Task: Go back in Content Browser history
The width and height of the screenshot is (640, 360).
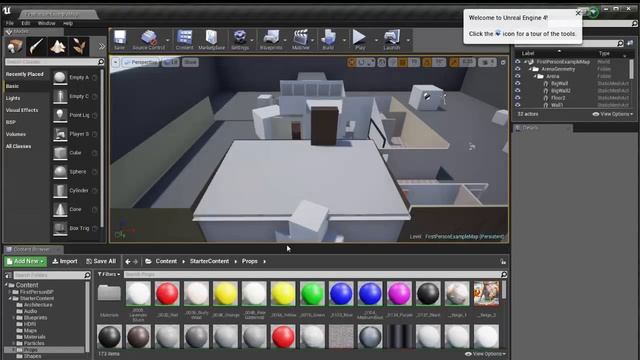Action: coord(128,261)
